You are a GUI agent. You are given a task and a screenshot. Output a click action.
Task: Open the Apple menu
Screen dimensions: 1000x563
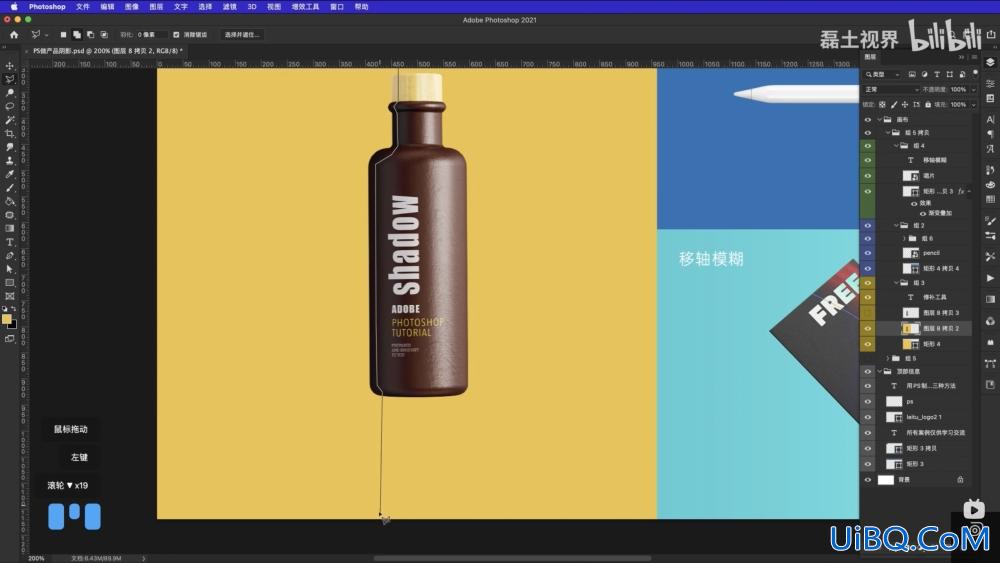coord(14,6)
